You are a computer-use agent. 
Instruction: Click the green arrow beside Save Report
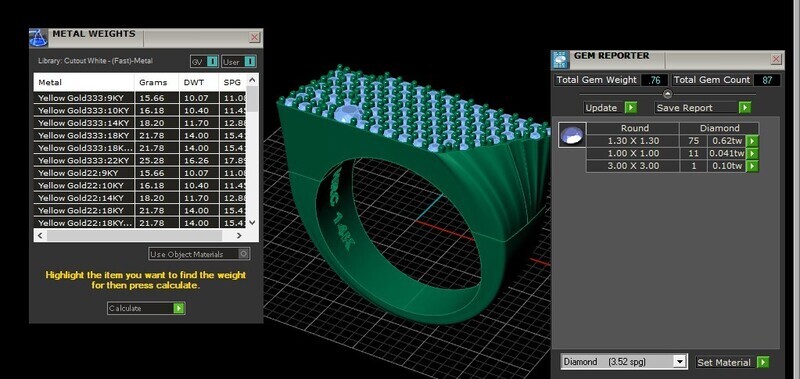point(745,108)
